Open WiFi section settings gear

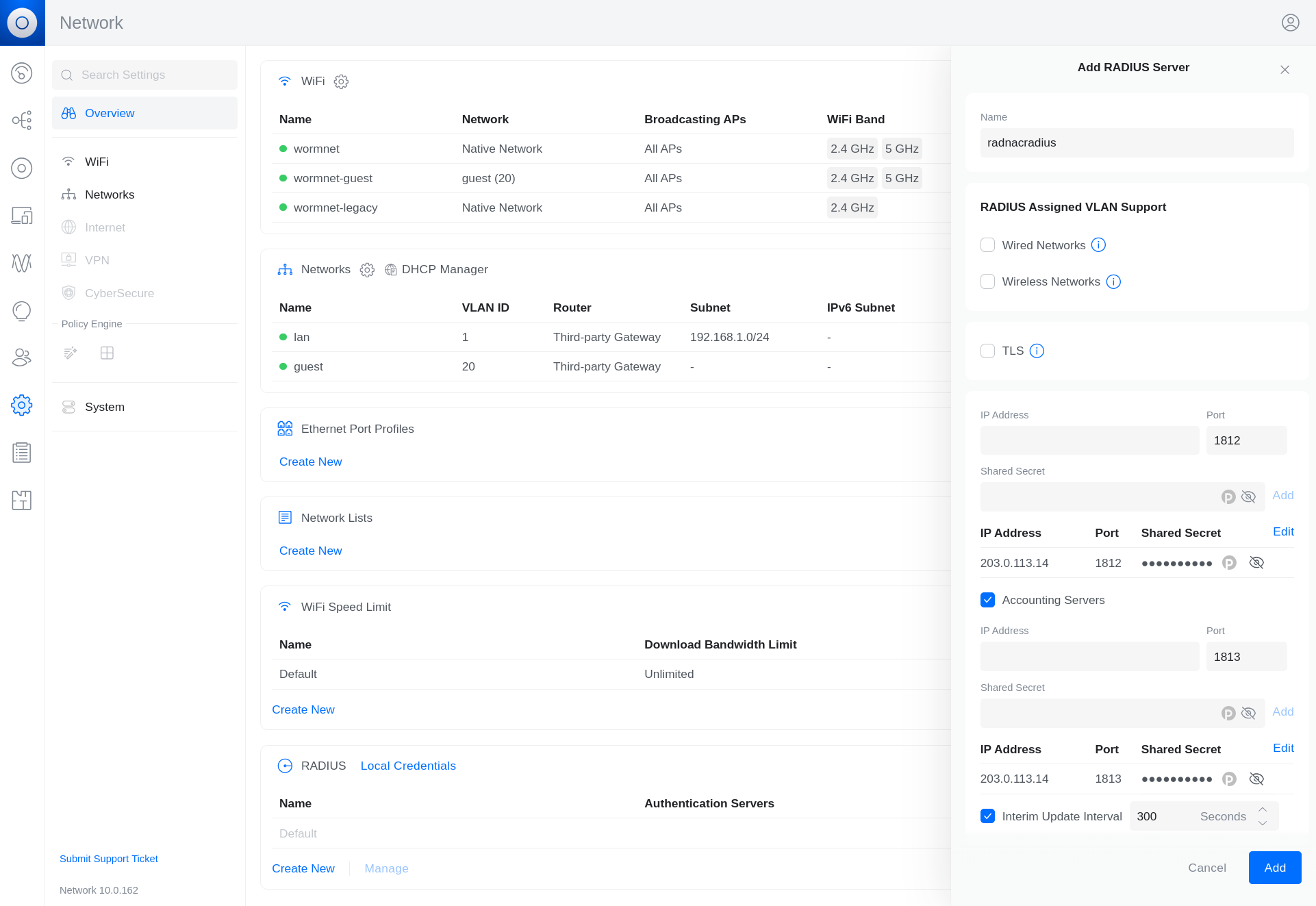coord(341,81)
